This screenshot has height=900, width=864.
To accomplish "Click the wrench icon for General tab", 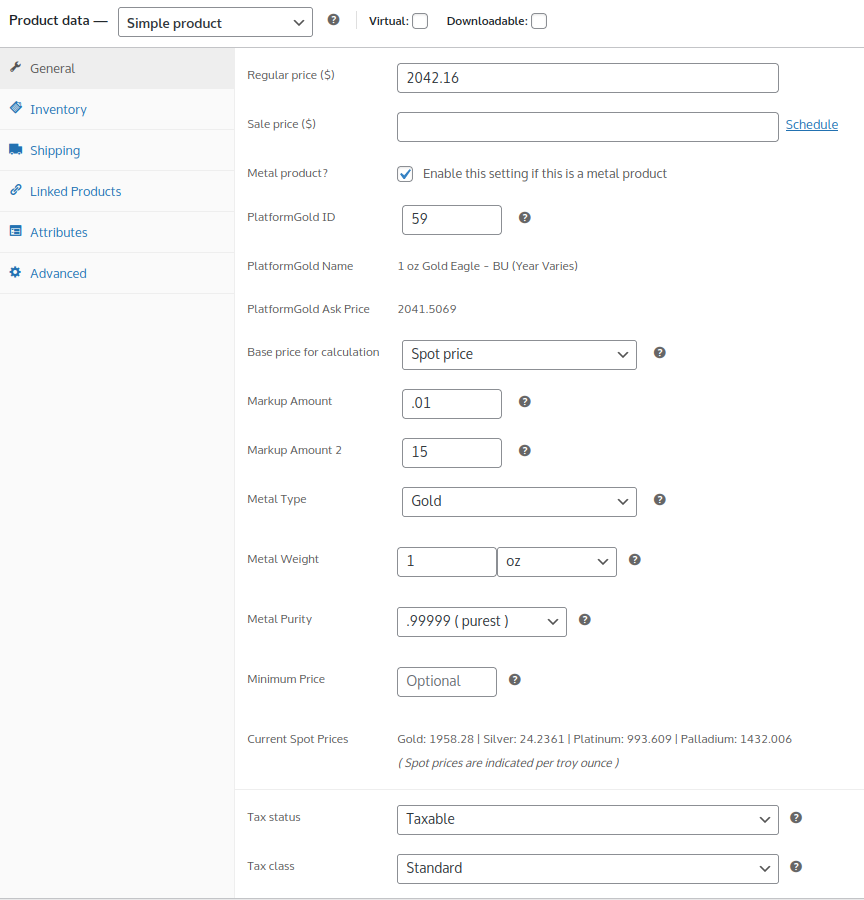I will click(16, 67).
